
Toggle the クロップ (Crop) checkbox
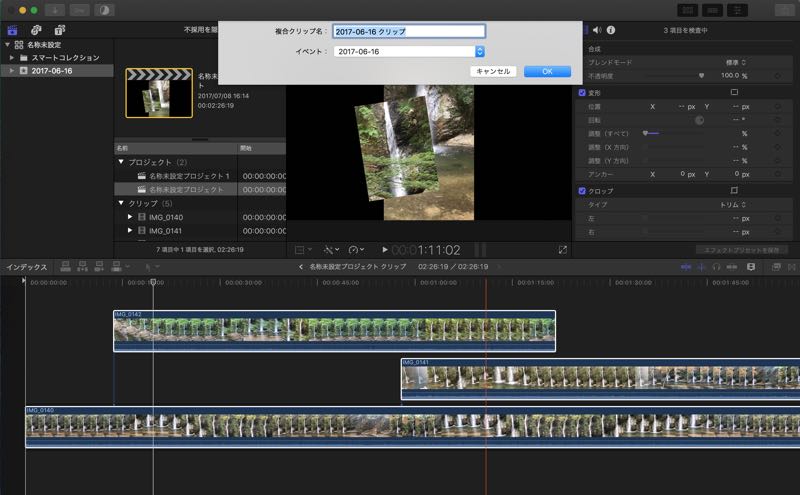tap(583, 190)
